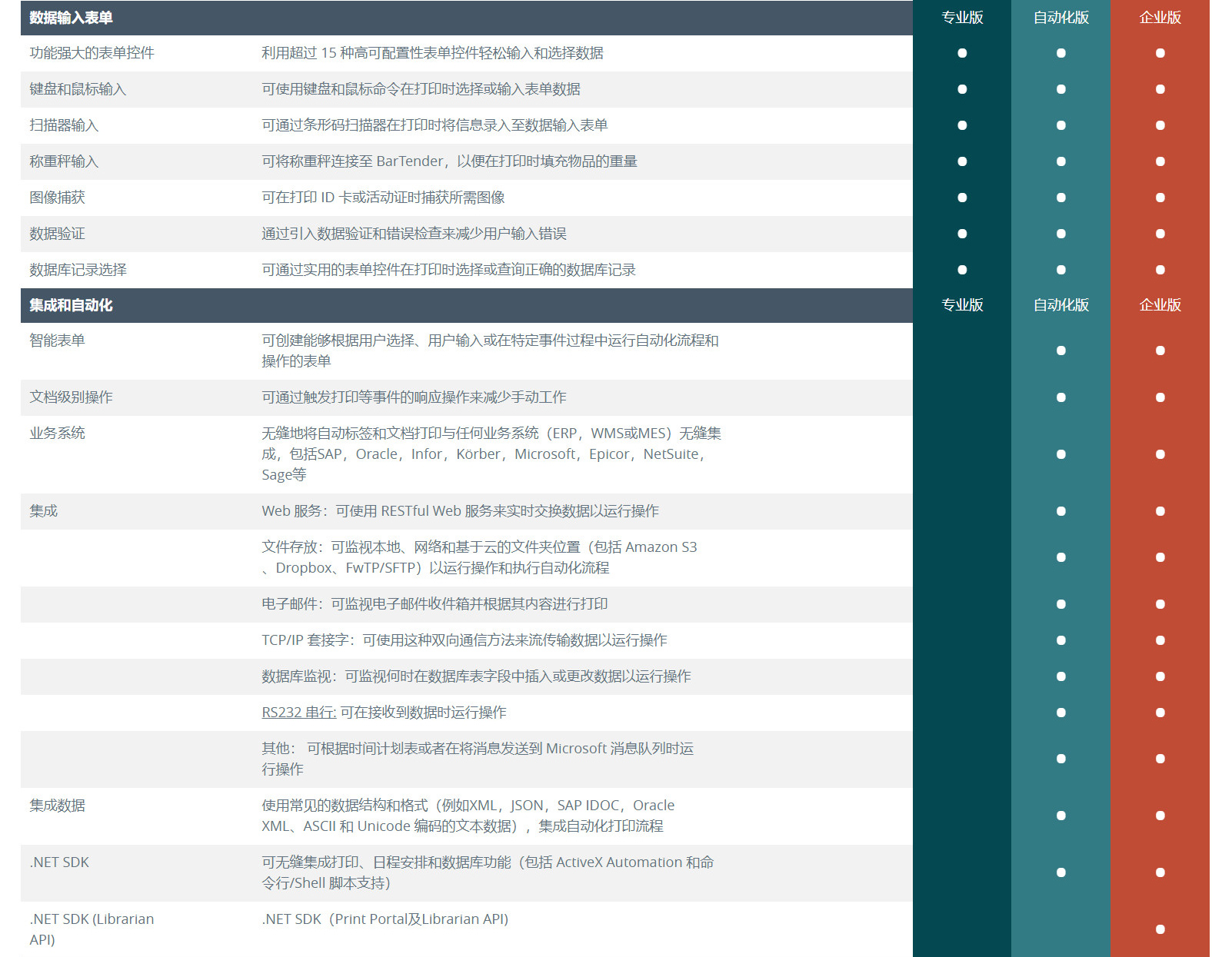Click description 通过引入数据验证和错误检查
The image size is (1232, 957).
(x=414, y=234)
